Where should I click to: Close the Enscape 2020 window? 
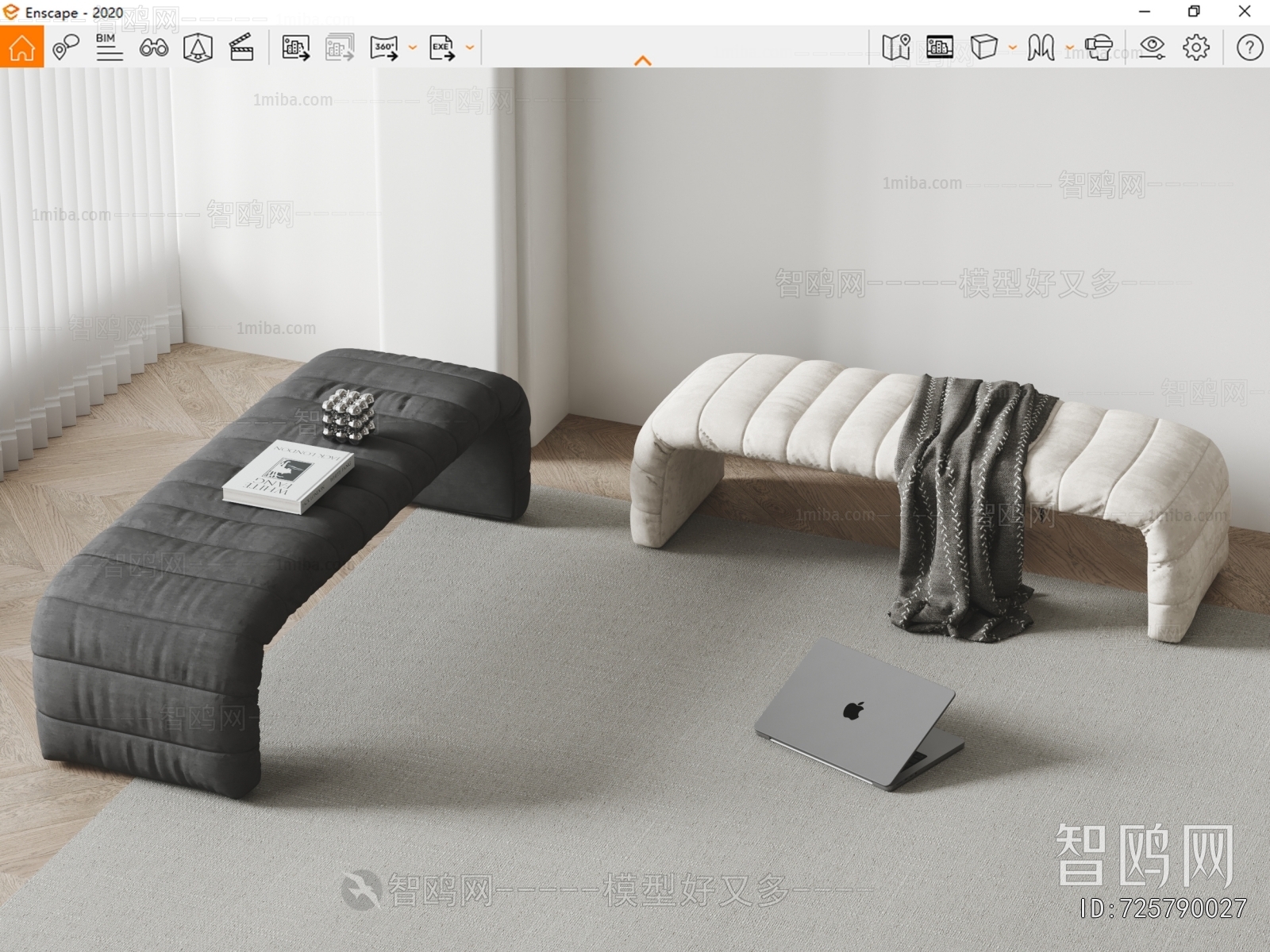point(1245,12)
